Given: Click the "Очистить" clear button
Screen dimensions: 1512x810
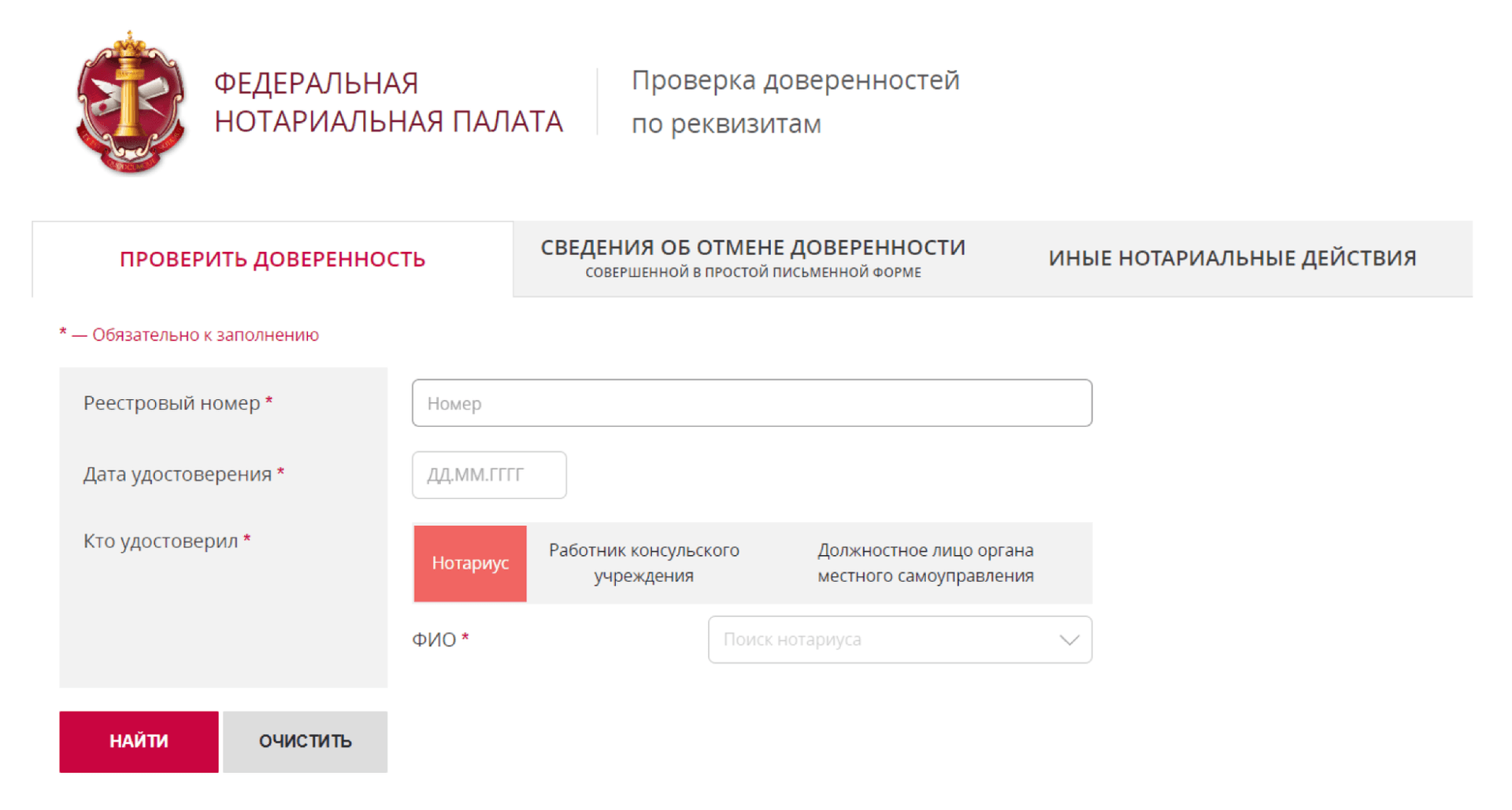Looking at the screenshot, I should tap(305, 741).
